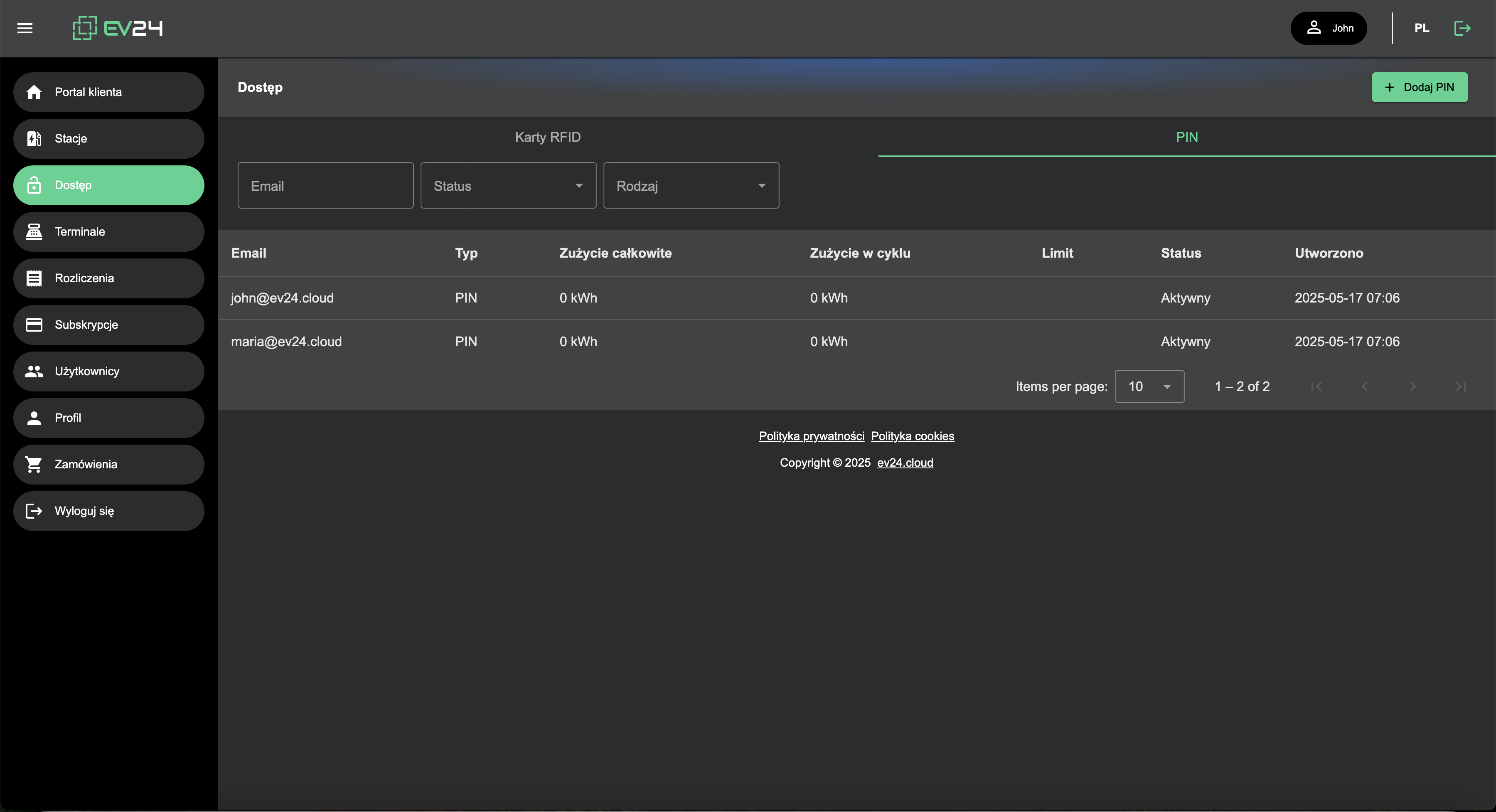
Task: Select the PIN tab
Action: 1186,137
